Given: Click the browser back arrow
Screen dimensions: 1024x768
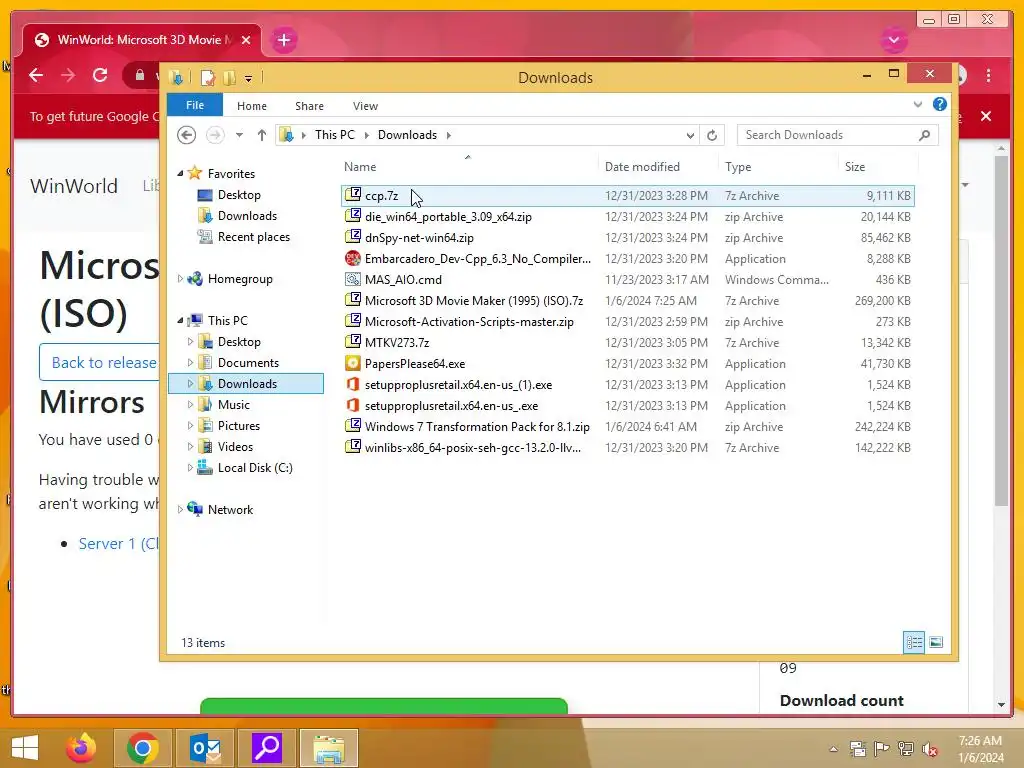Looking at the screenshot, I should 36,75.
